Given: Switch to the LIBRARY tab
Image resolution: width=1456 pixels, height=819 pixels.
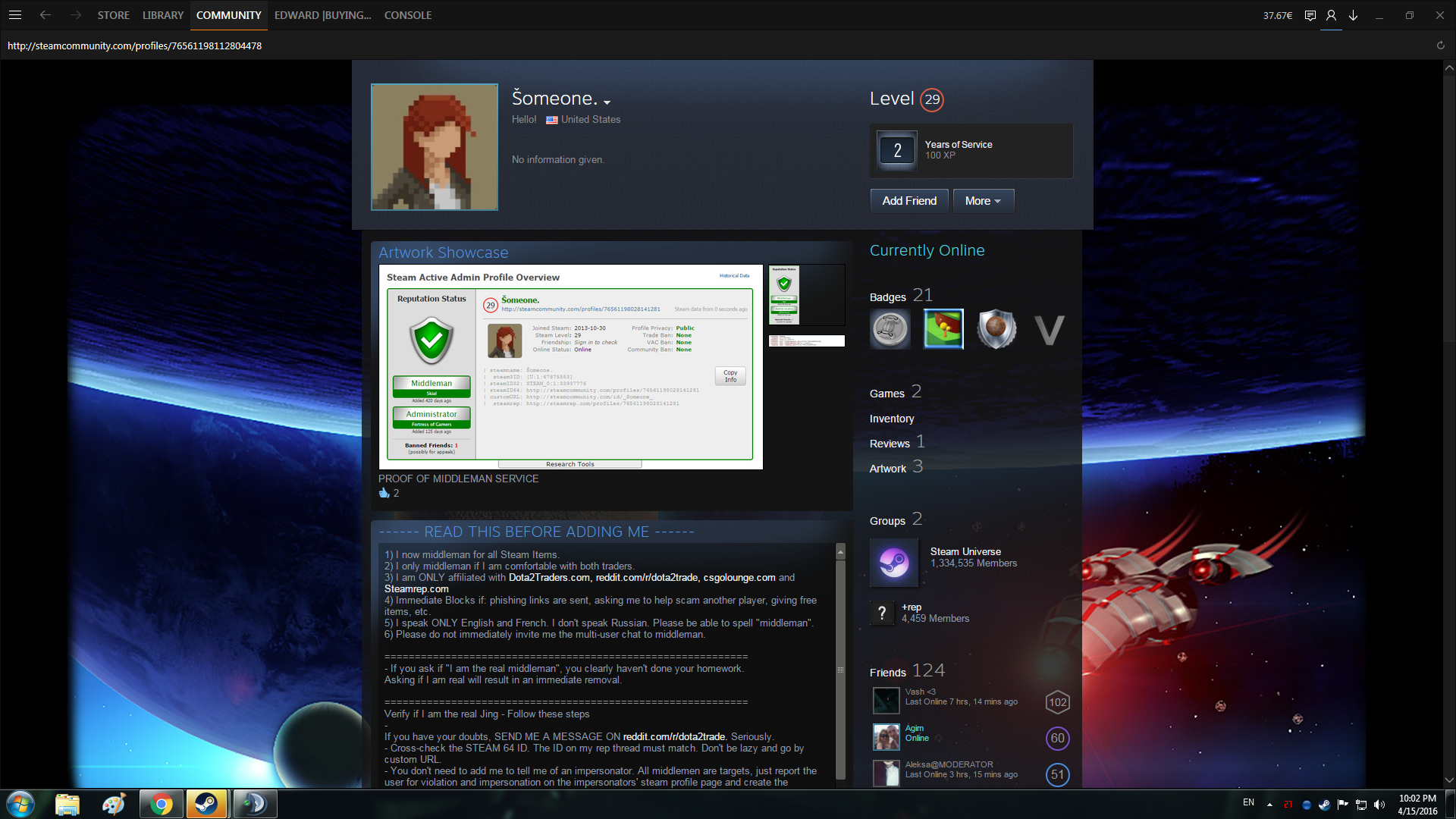Looking at the screenshot, I should pos(163,15).
